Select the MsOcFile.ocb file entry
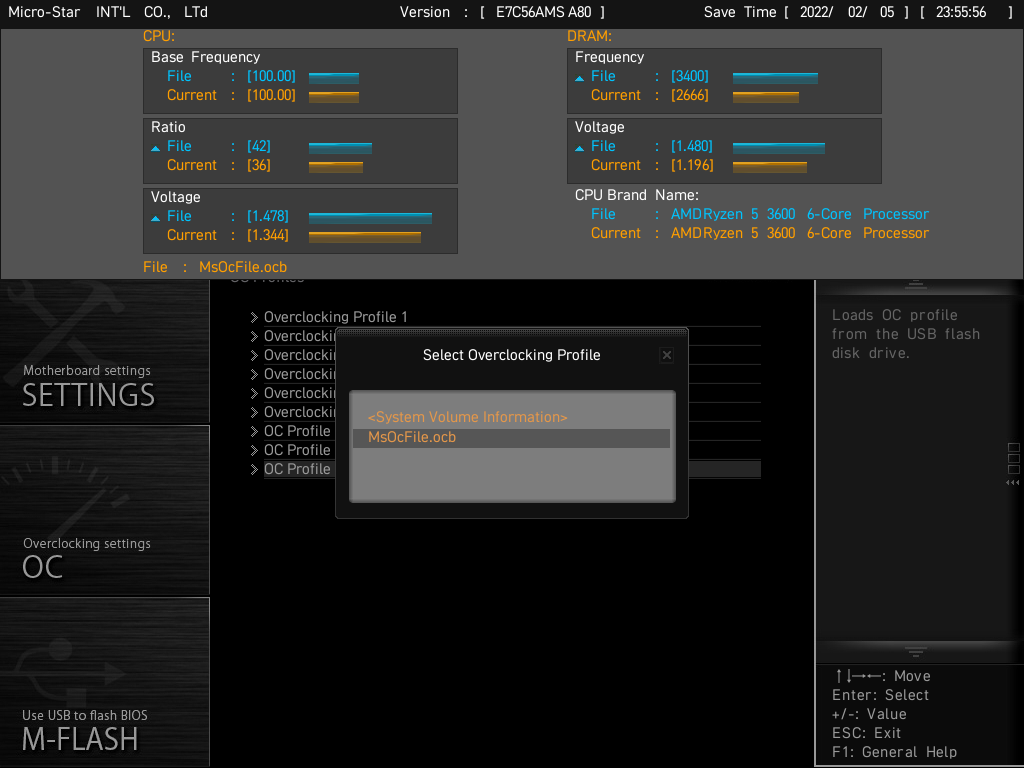 coord(412,437)
